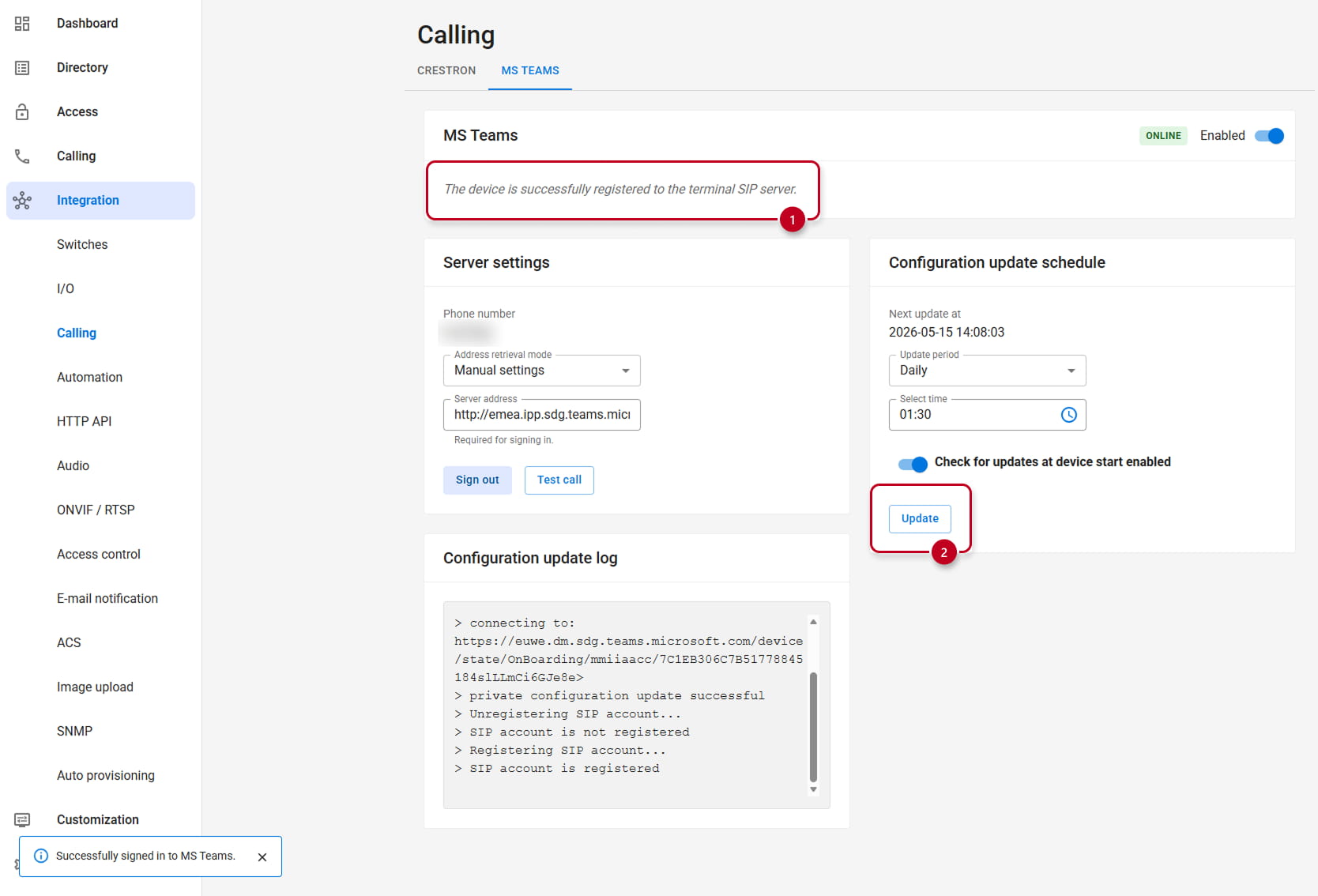1318x896 pixels.
Task: Click the Customization display icon
Action: 22,820
